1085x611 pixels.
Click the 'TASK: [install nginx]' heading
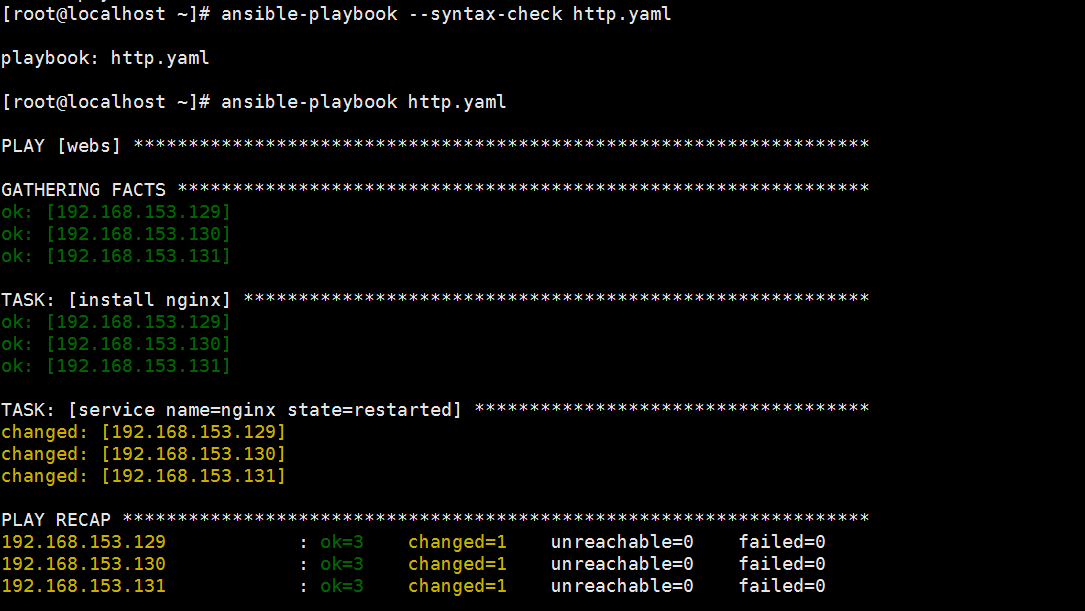(116, 300)
